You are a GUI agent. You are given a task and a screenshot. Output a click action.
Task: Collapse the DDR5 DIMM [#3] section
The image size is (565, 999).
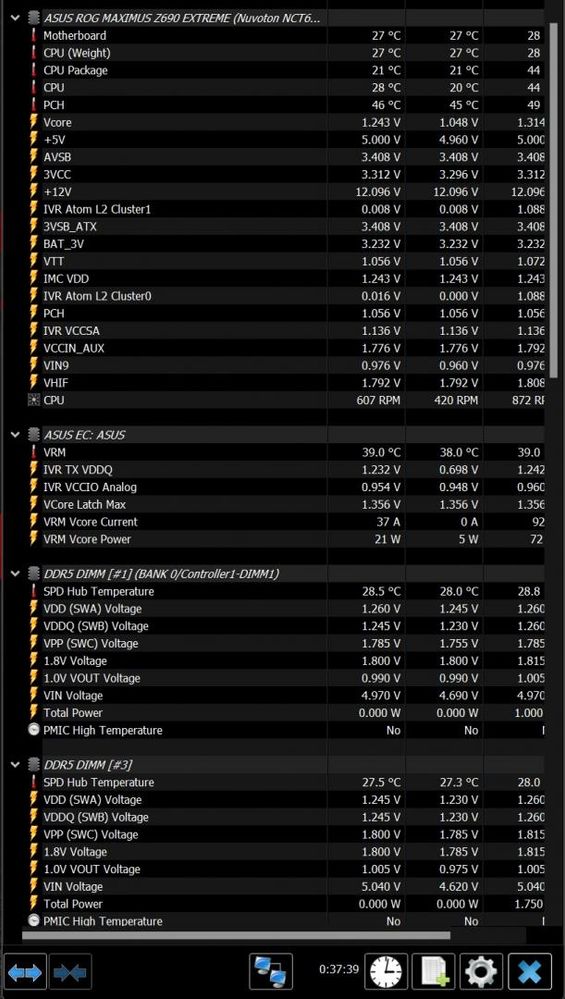point(15,765)
